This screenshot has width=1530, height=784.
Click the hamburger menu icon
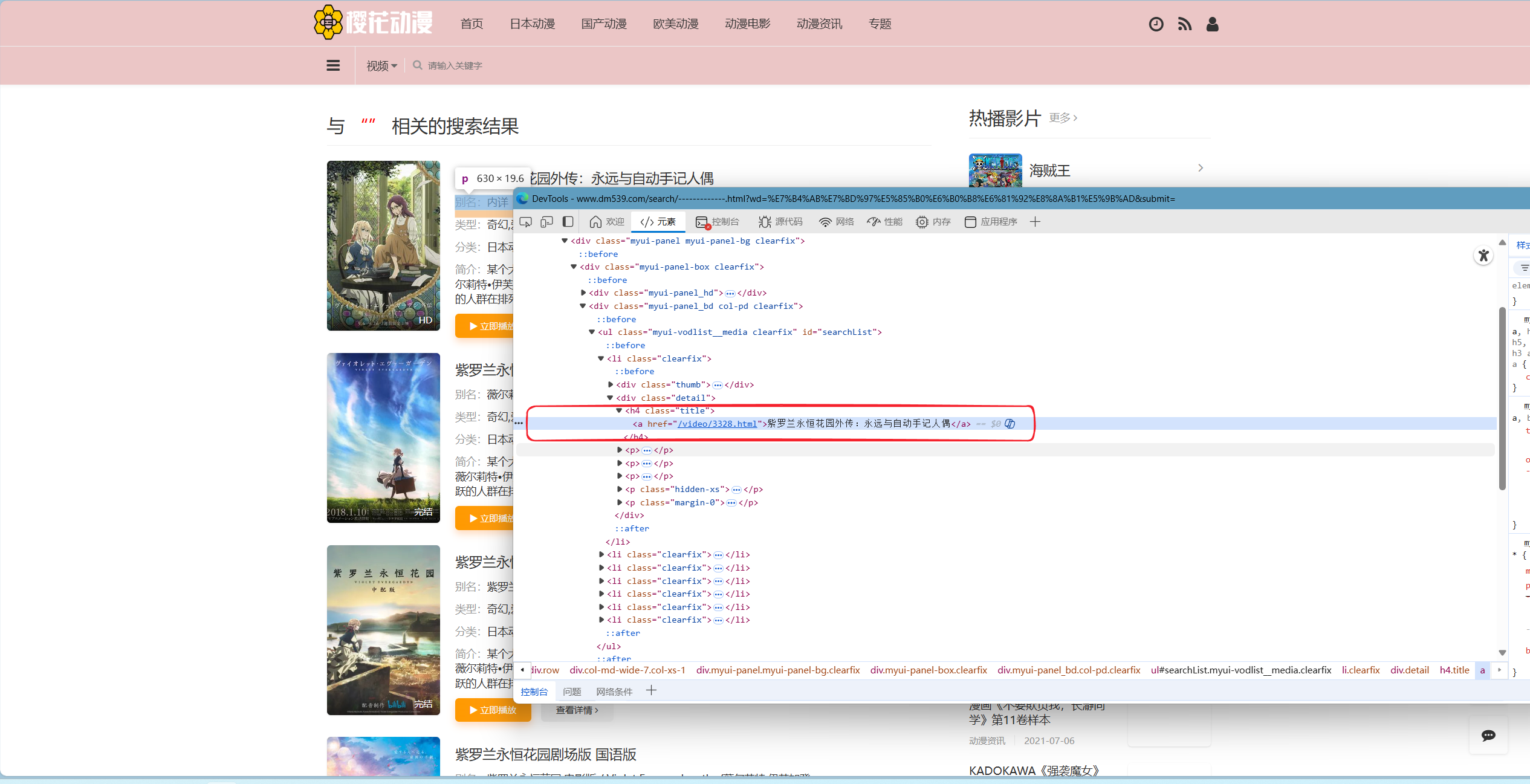(x=333, y=65)
